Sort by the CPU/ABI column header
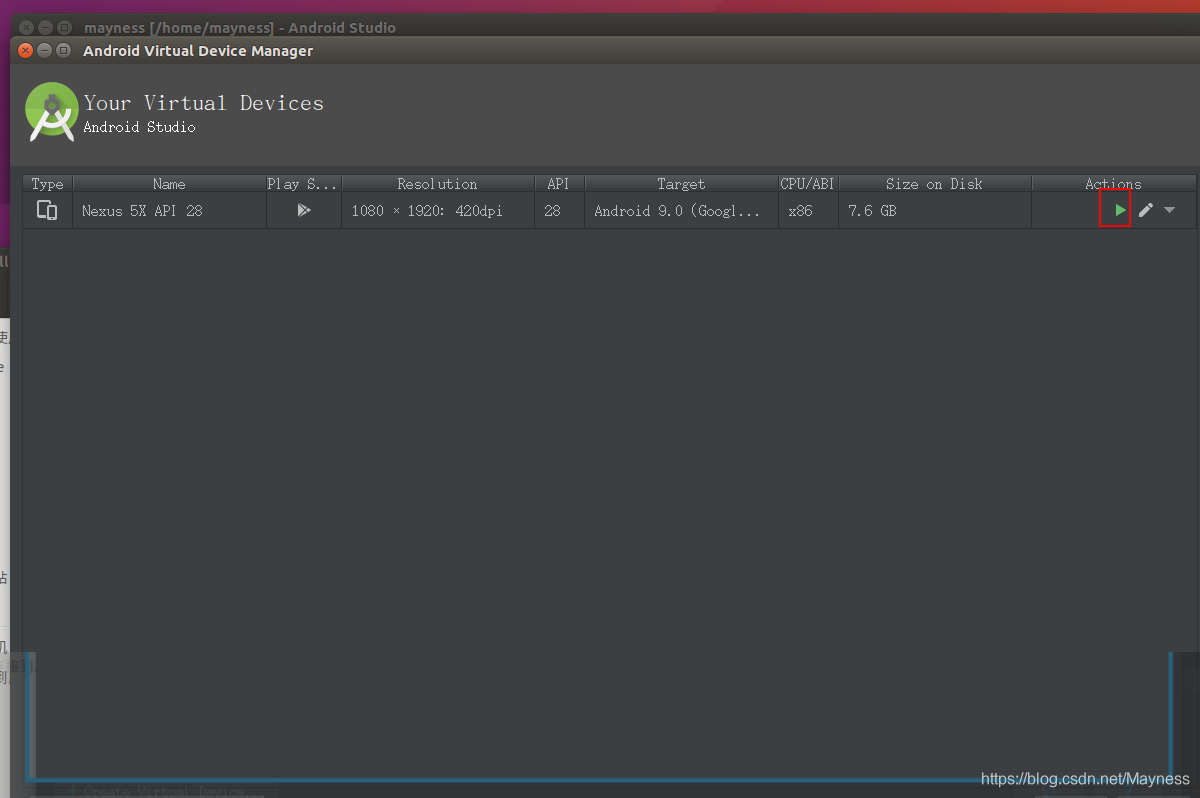 (808, 184)
